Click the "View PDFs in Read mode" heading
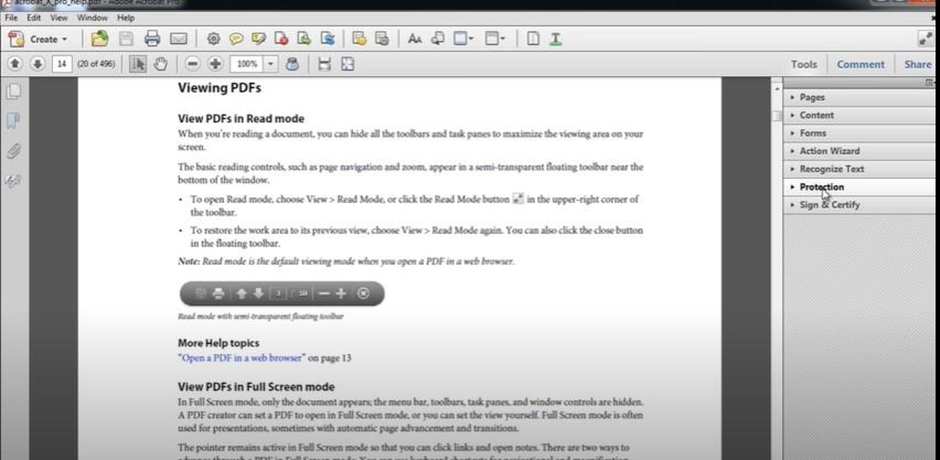This screenshot has width=940, height=460. tap(241, 119)
